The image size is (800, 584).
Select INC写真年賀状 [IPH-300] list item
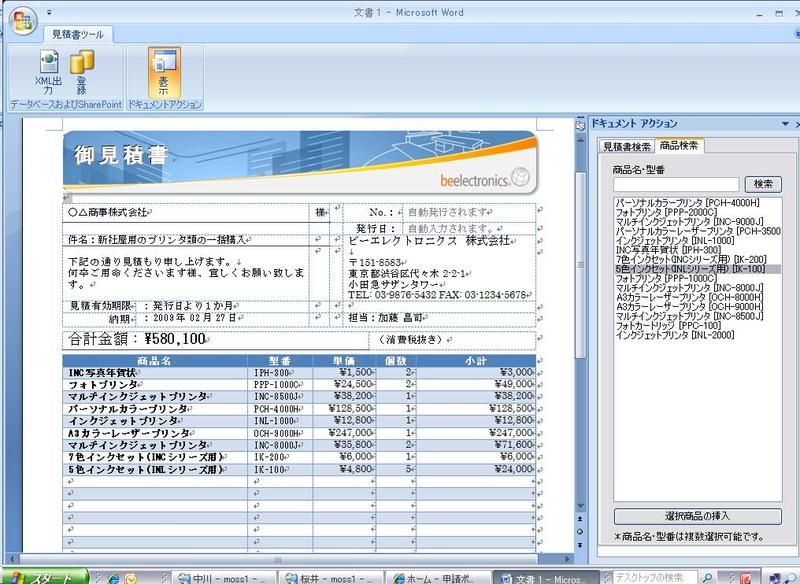point(668,250)
